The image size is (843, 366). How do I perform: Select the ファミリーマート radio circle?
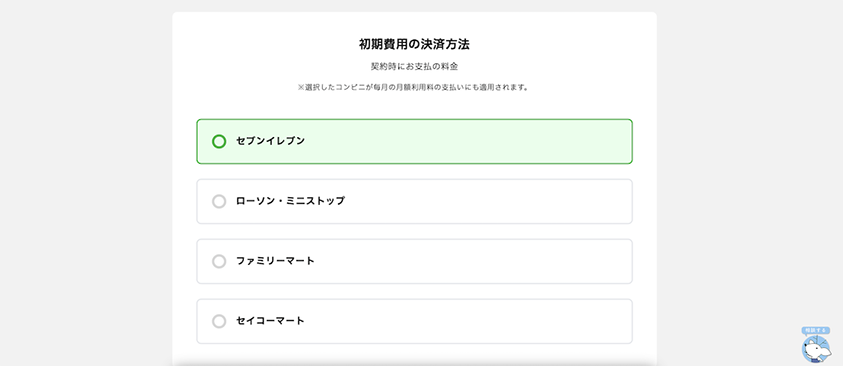pyautogui.click(x=219, y=262)
